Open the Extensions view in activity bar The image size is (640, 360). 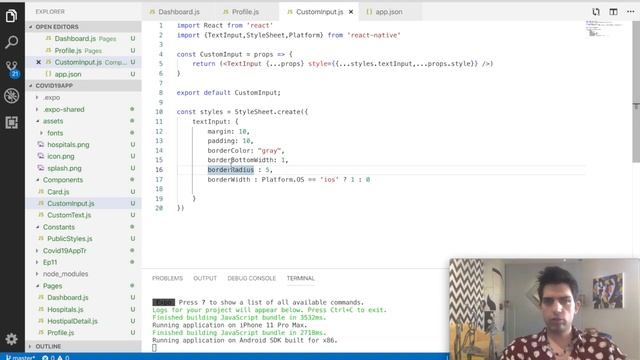[11, 122]
